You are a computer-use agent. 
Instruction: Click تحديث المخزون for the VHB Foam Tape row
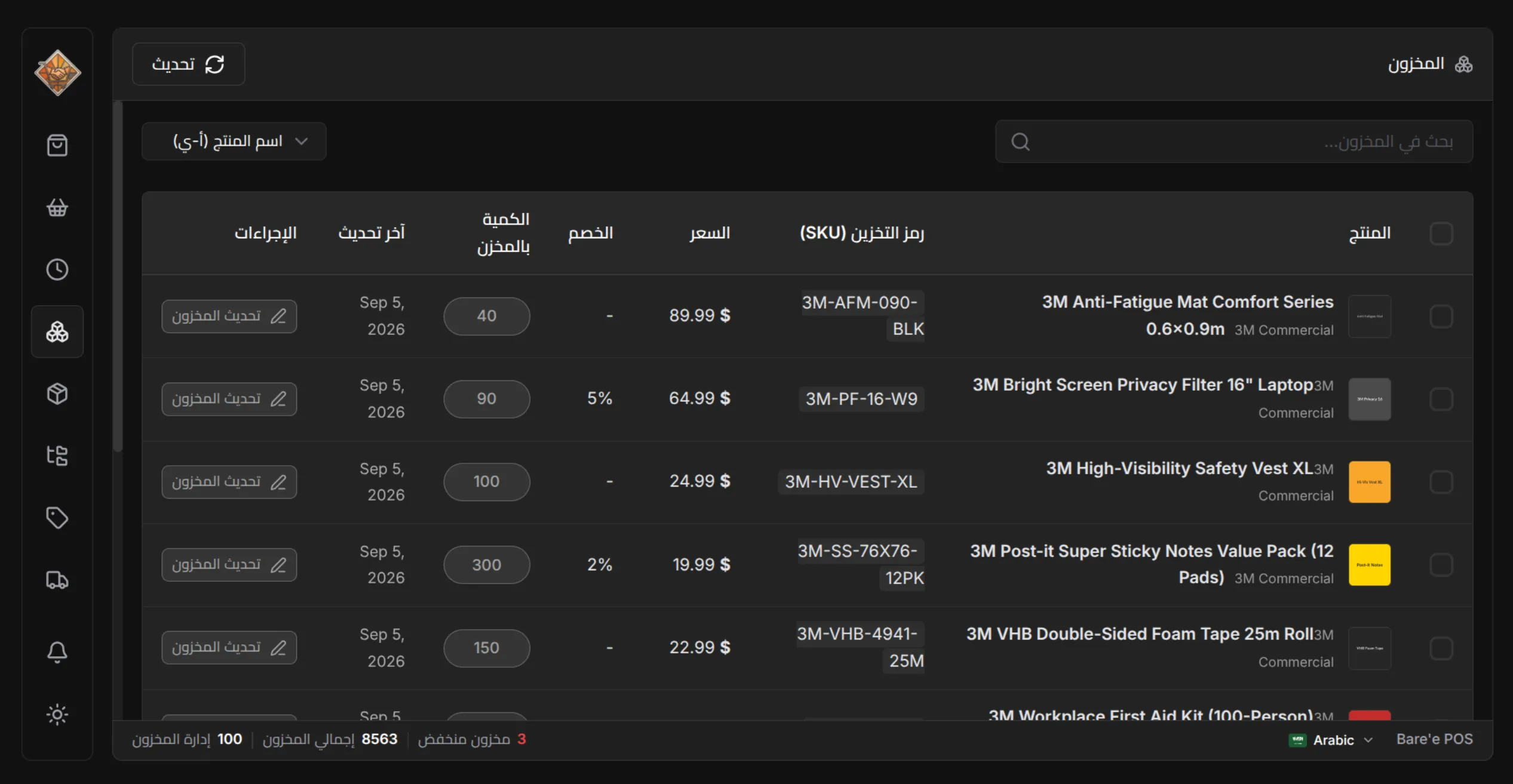(x=229, y=648)
